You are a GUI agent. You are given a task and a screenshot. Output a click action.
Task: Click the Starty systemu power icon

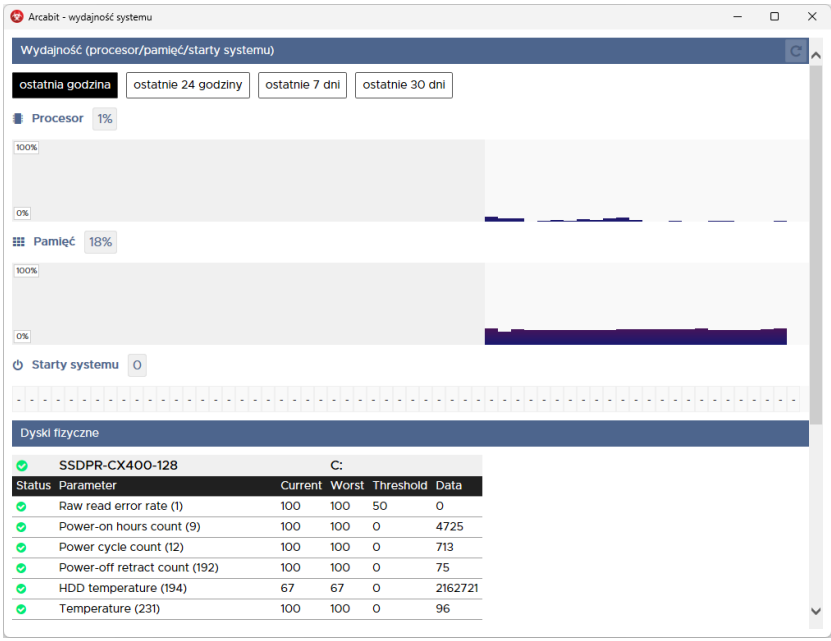click(x=18, y=365)
